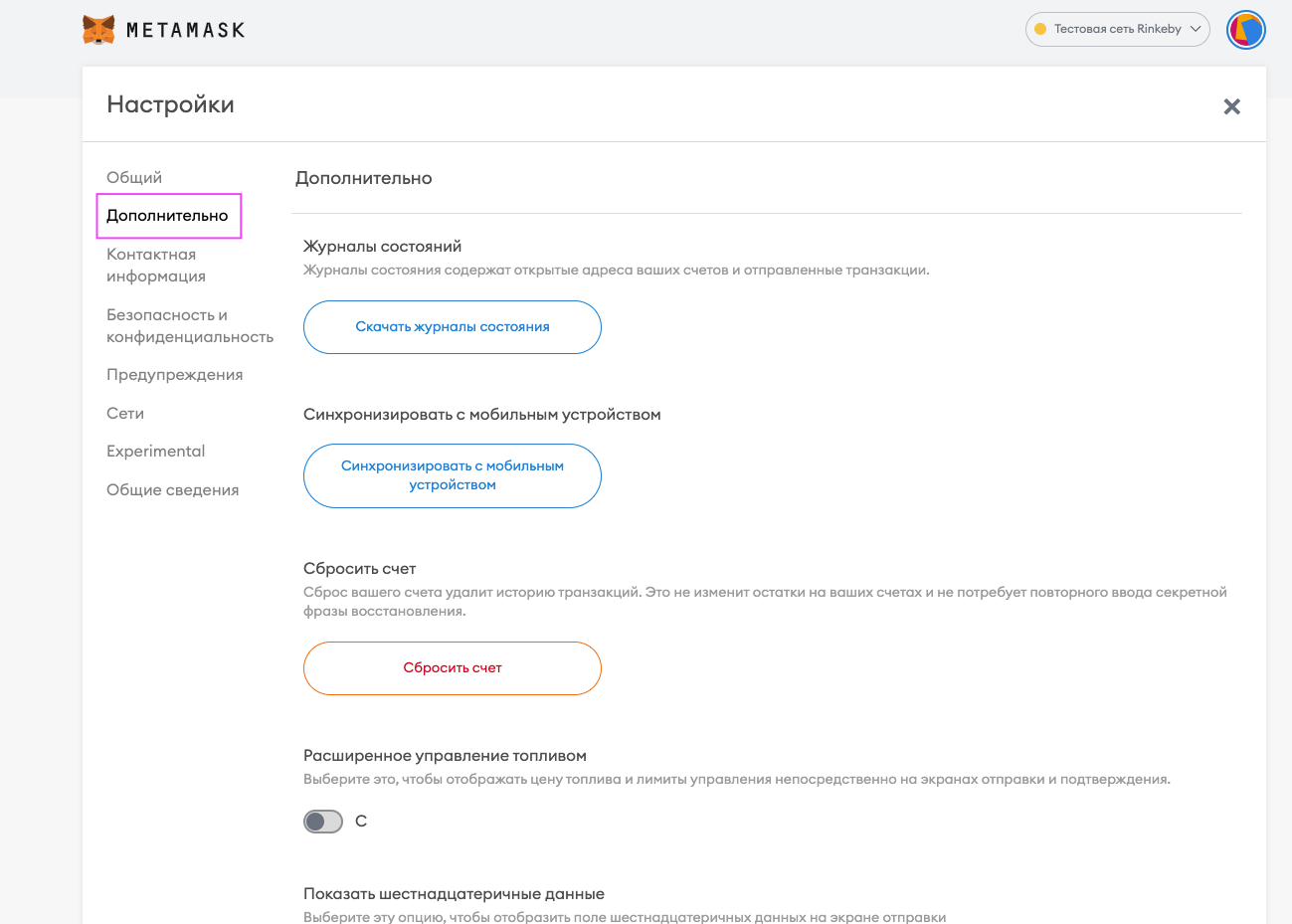Click the Журналы состояний heading

pyautogui.click(x=383, y=247)
